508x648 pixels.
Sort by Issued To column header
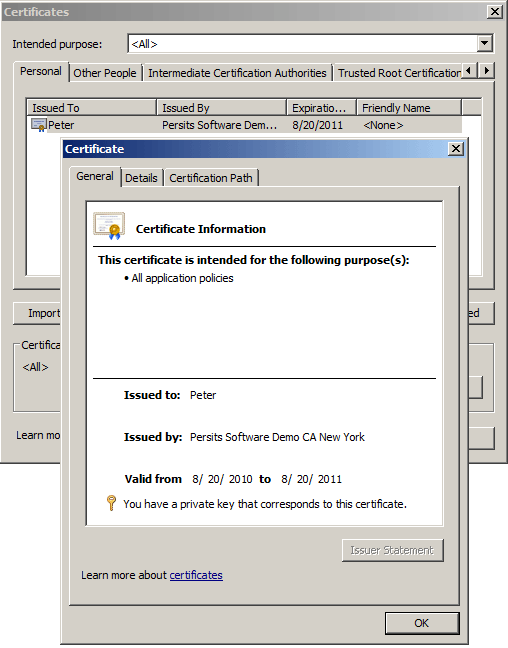pos(91,108)
